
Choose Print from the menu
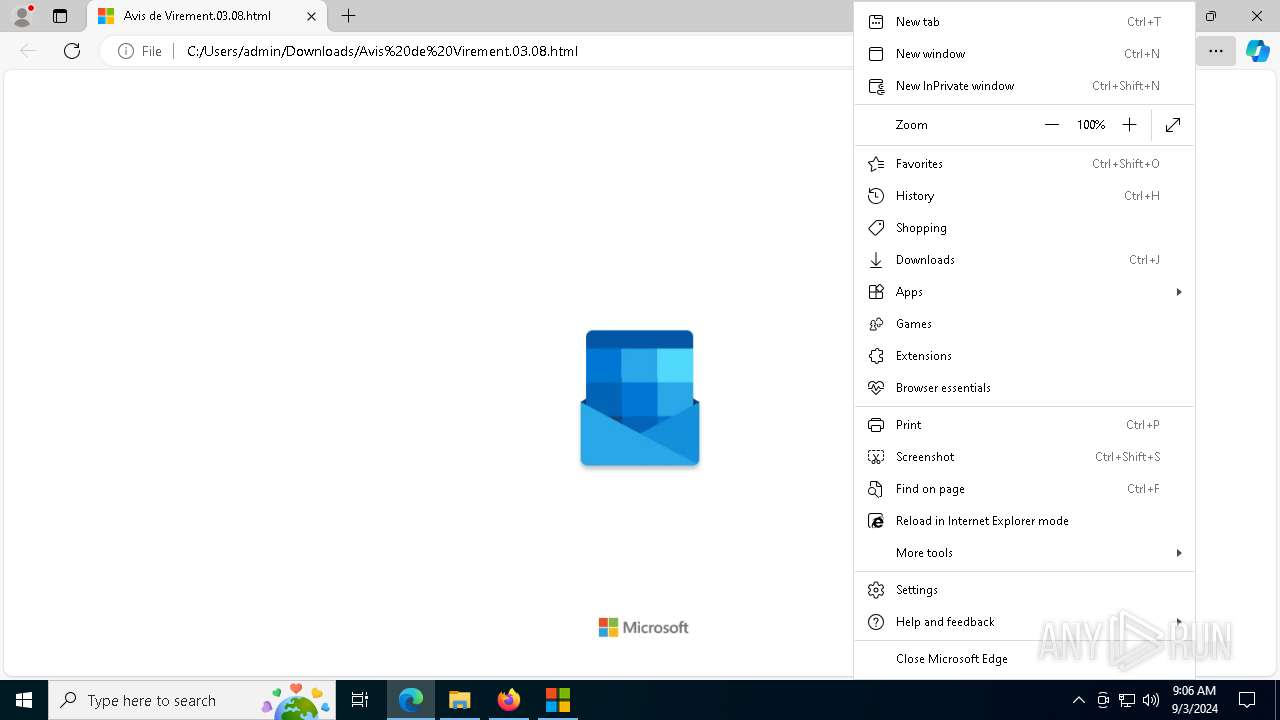(x=1024, y=425)
